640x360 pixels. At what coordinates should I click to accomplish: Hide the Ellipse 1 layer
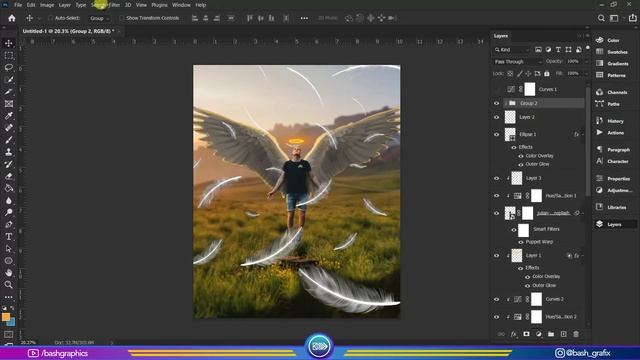(496, 134)
